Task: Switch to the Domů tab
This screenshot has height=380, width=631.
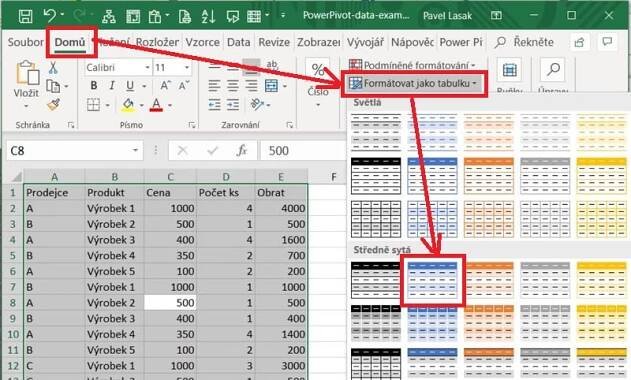Action: tap(70, 42)
